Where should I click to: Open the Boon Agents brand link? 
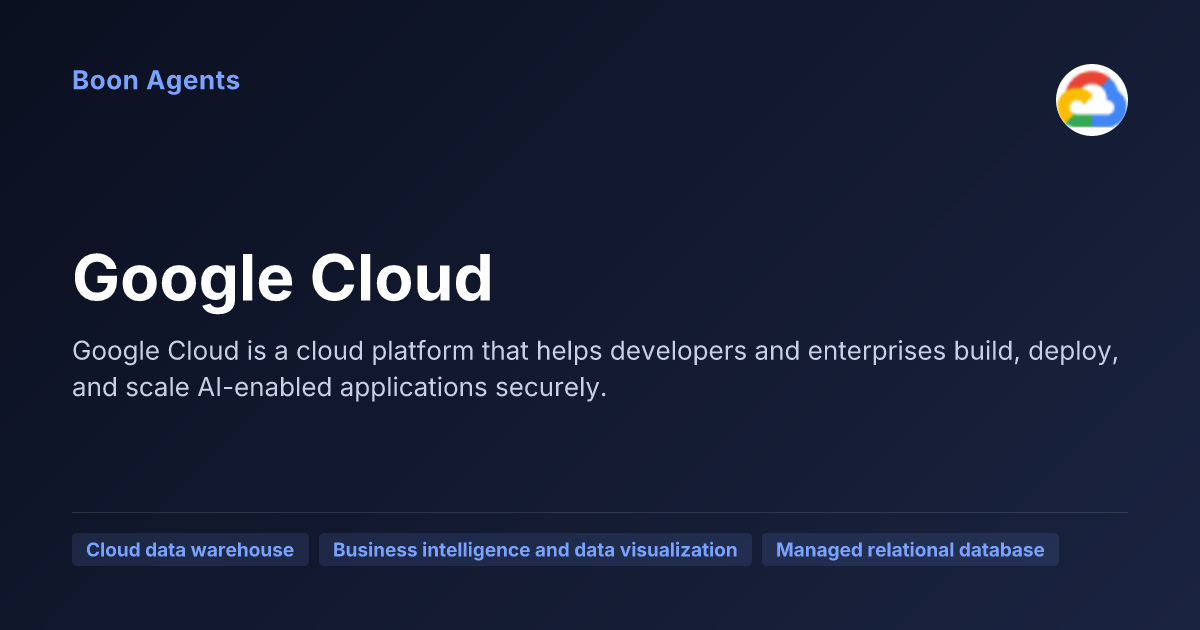coord(156,80)
